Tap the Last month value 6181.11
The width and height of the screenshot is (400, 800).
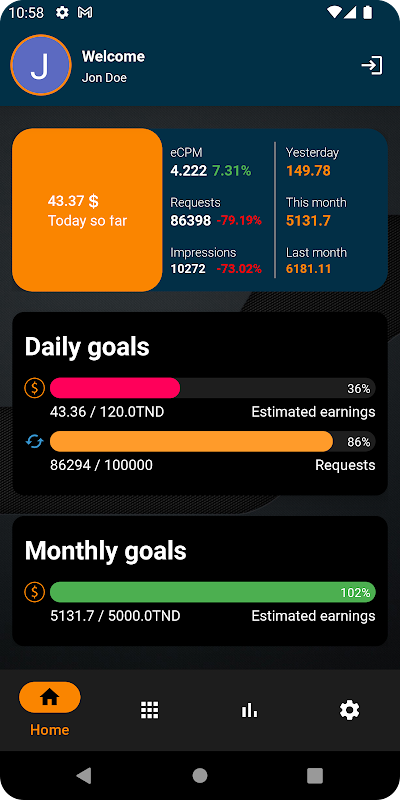tap(308, 269)
